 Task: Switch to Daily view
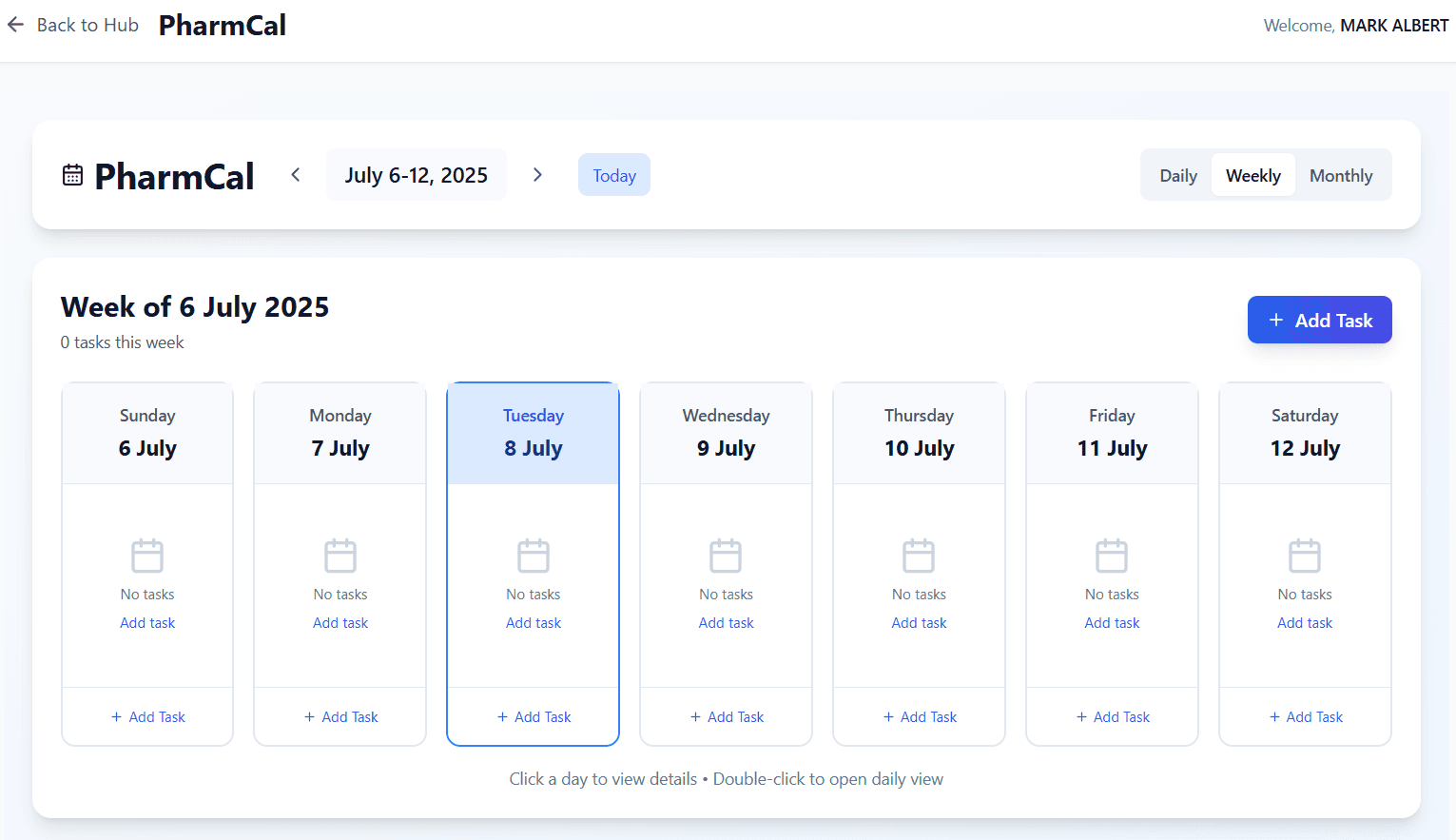1177,175
